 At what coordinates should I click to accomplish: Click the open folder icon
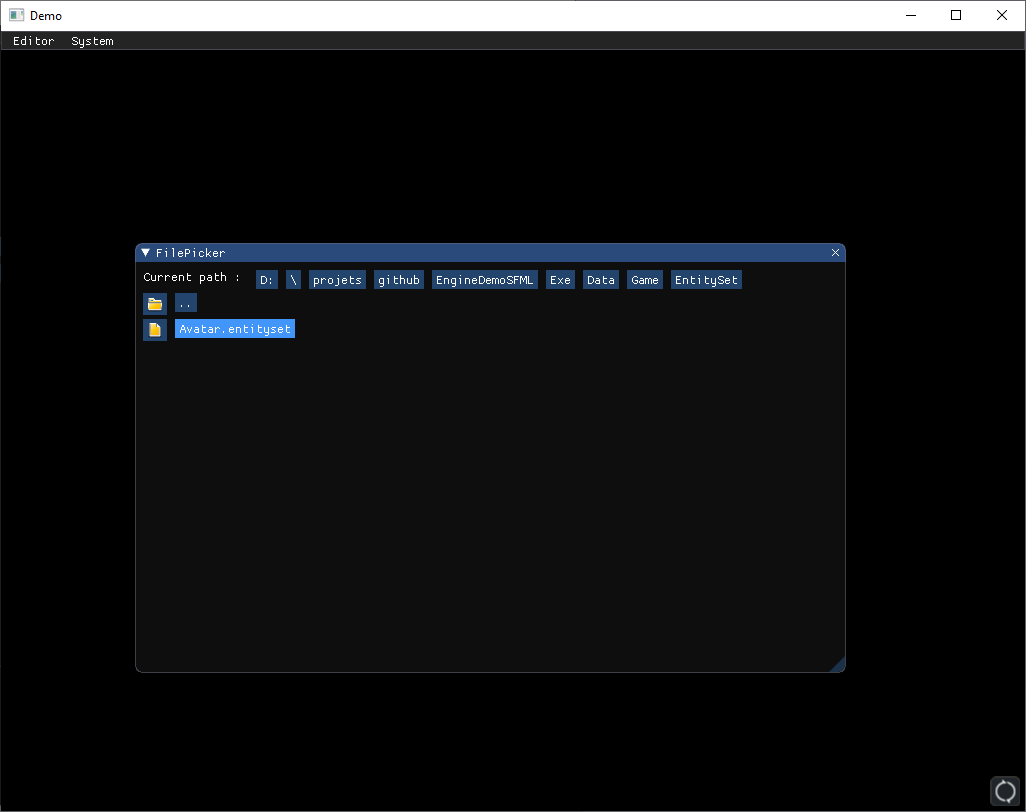155,303
